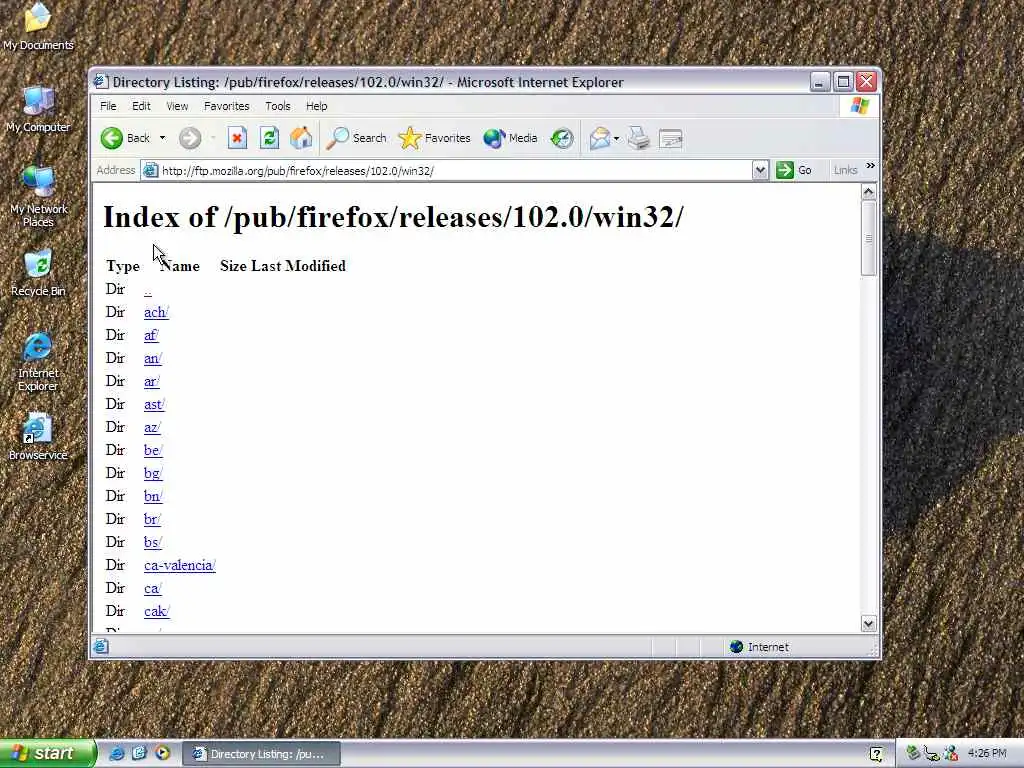Open the ar/ directory link
The image size is (1024, 768).
click(152, 381)
